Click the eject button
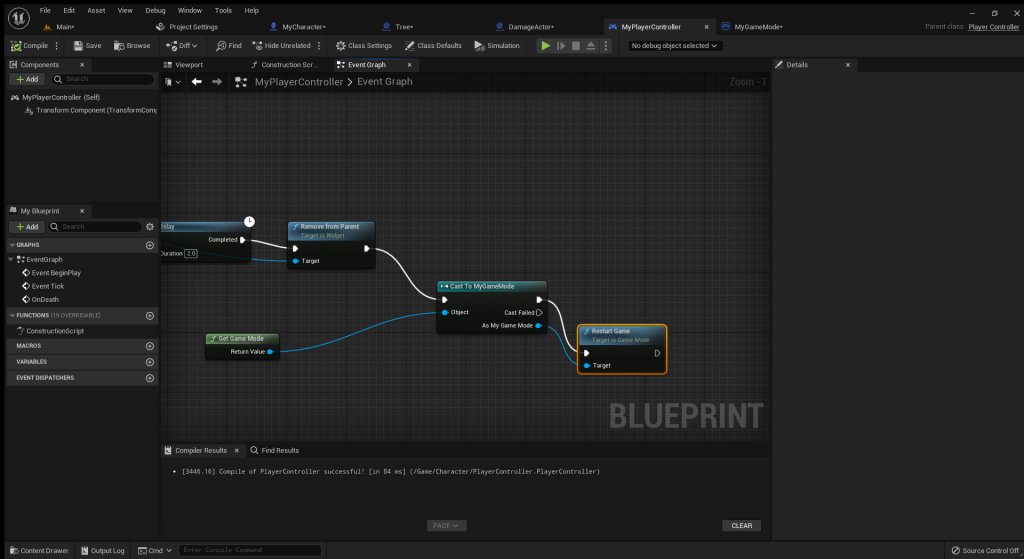This screenshot has height=559, width=1024. click(591, 46)
